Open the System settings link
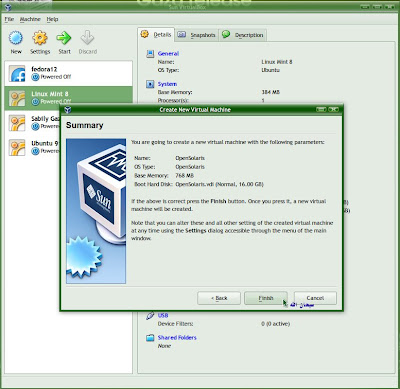The image size is (400, 389). point(167,84)
